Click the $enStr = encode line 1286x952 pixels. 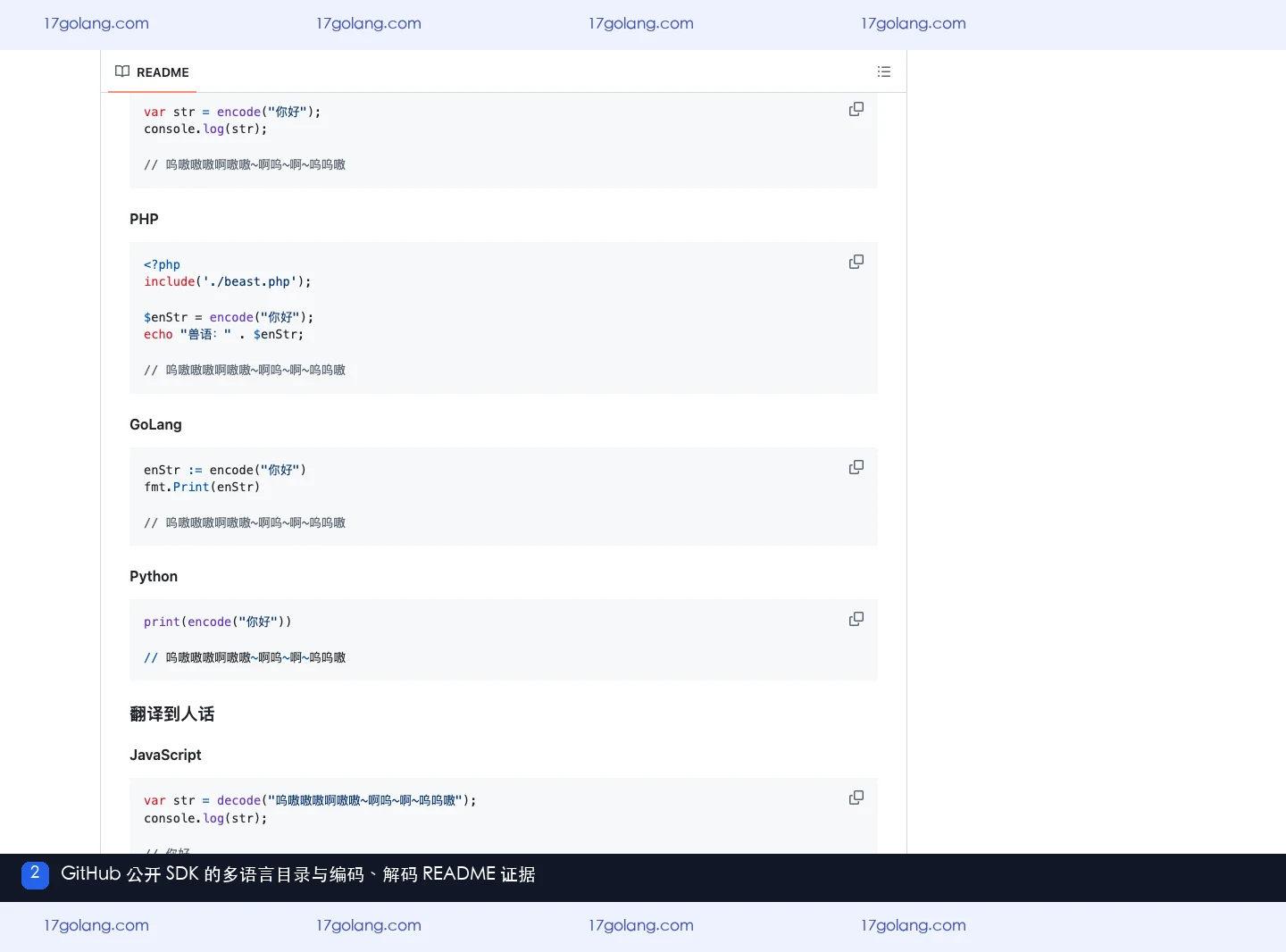coord(229,317)
